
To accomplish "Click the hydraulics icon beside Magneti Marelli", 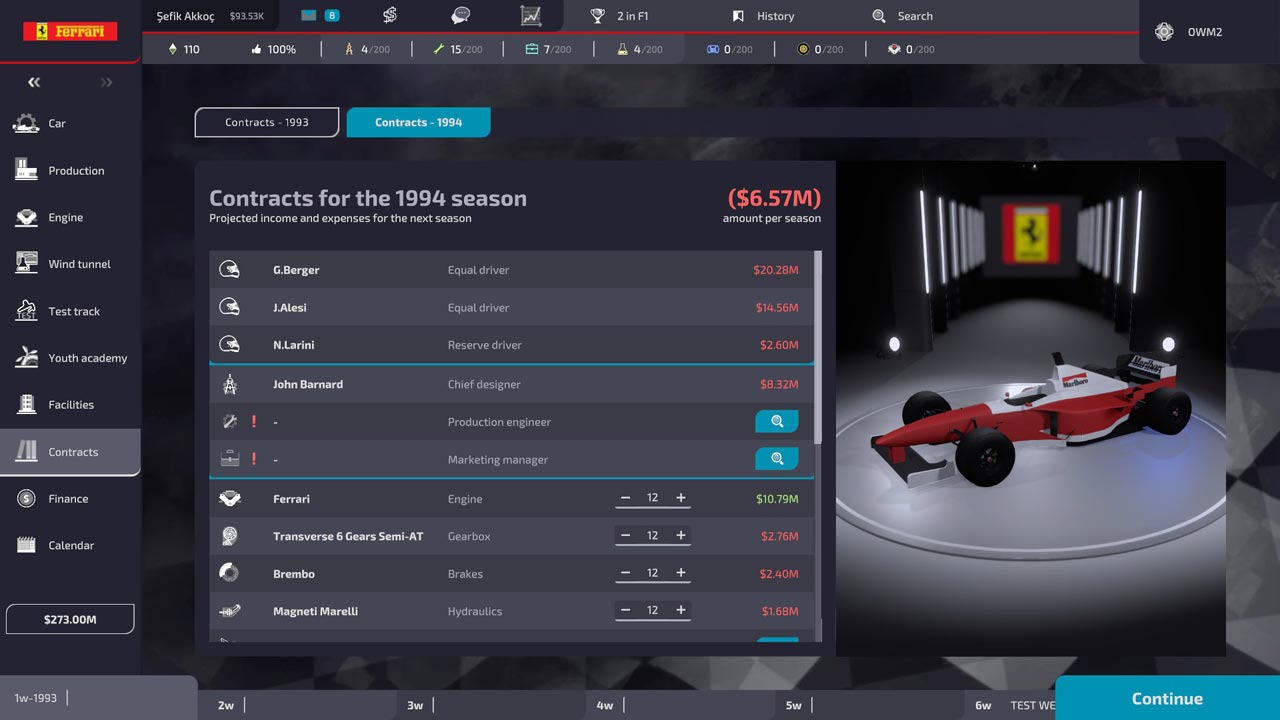I will [x=229, y=611].
